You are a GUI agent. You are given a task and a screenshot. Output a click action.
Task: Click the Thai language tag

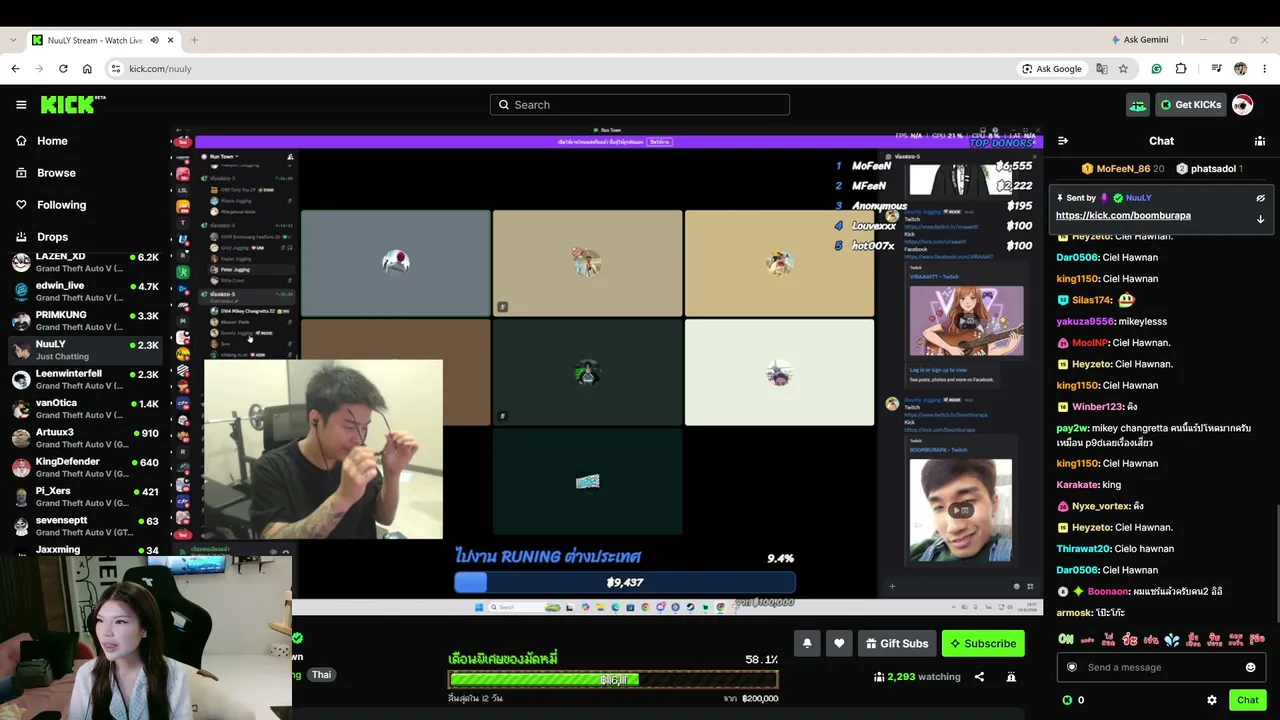click(x=321, y=675)
